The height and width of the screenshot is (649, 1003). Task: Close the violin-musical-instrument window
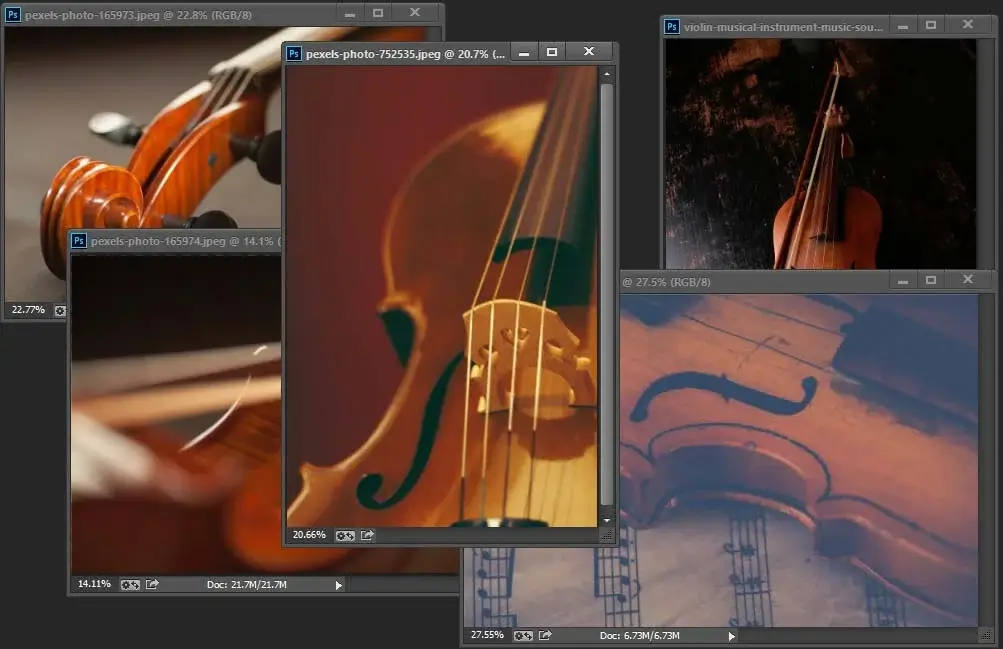click(968, 24)
